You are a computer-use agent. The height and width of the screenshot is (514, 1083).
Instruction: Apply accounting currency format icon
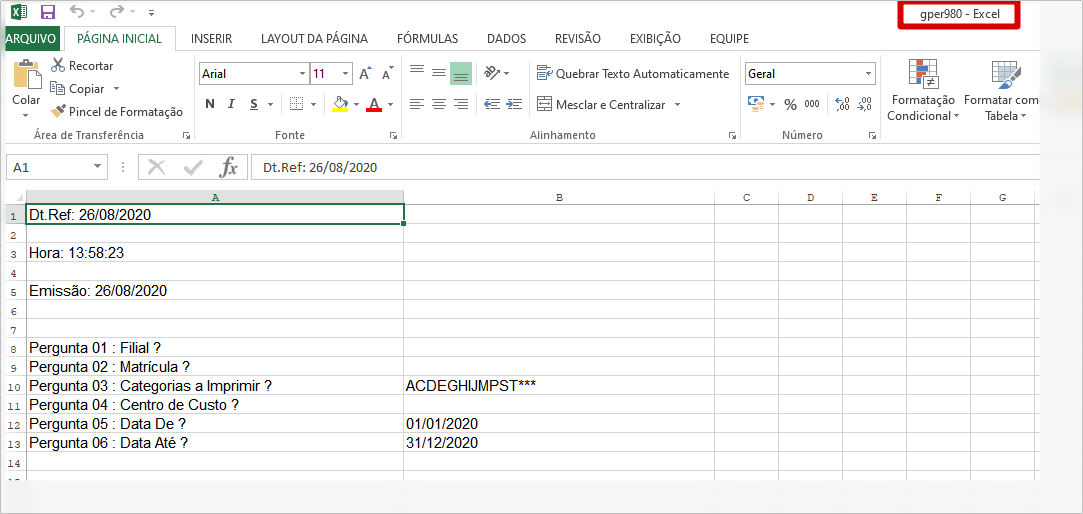756,104
